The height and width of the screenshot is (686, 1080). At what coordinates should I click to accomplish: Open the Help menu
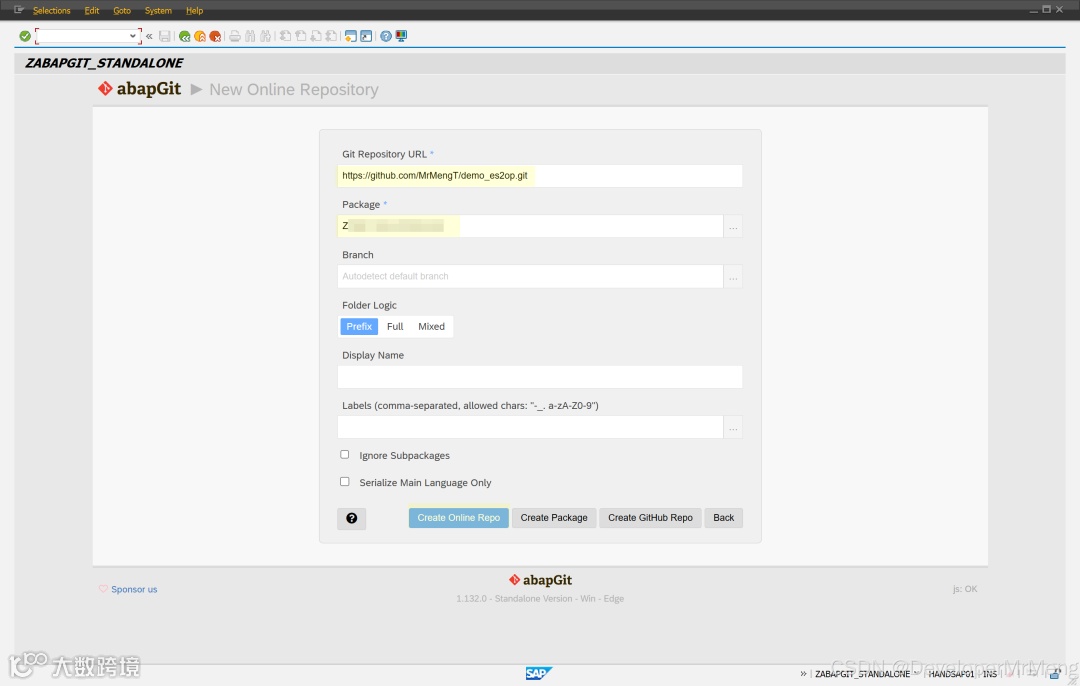click(x=194, y=10)
